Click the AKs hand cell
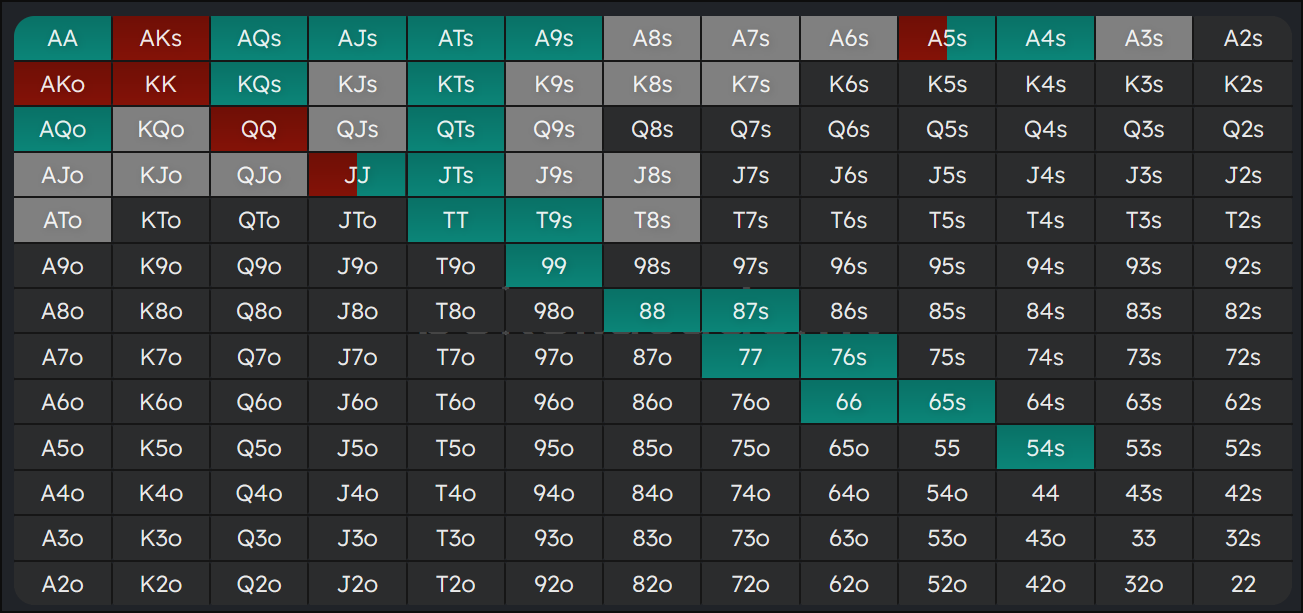 coord(160,39)
